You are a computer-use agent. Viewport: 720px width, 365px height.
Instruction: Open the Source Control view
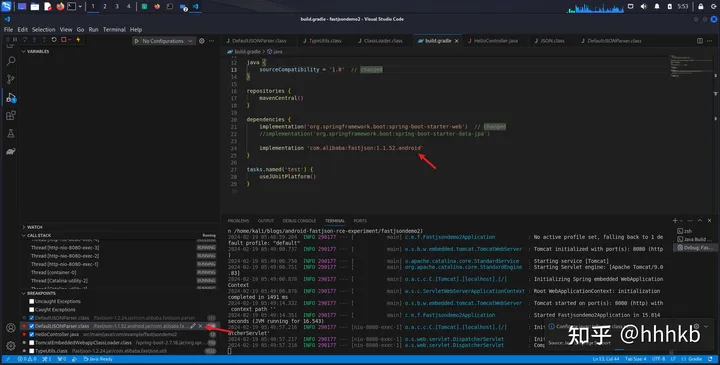click(x=11, y=79)
